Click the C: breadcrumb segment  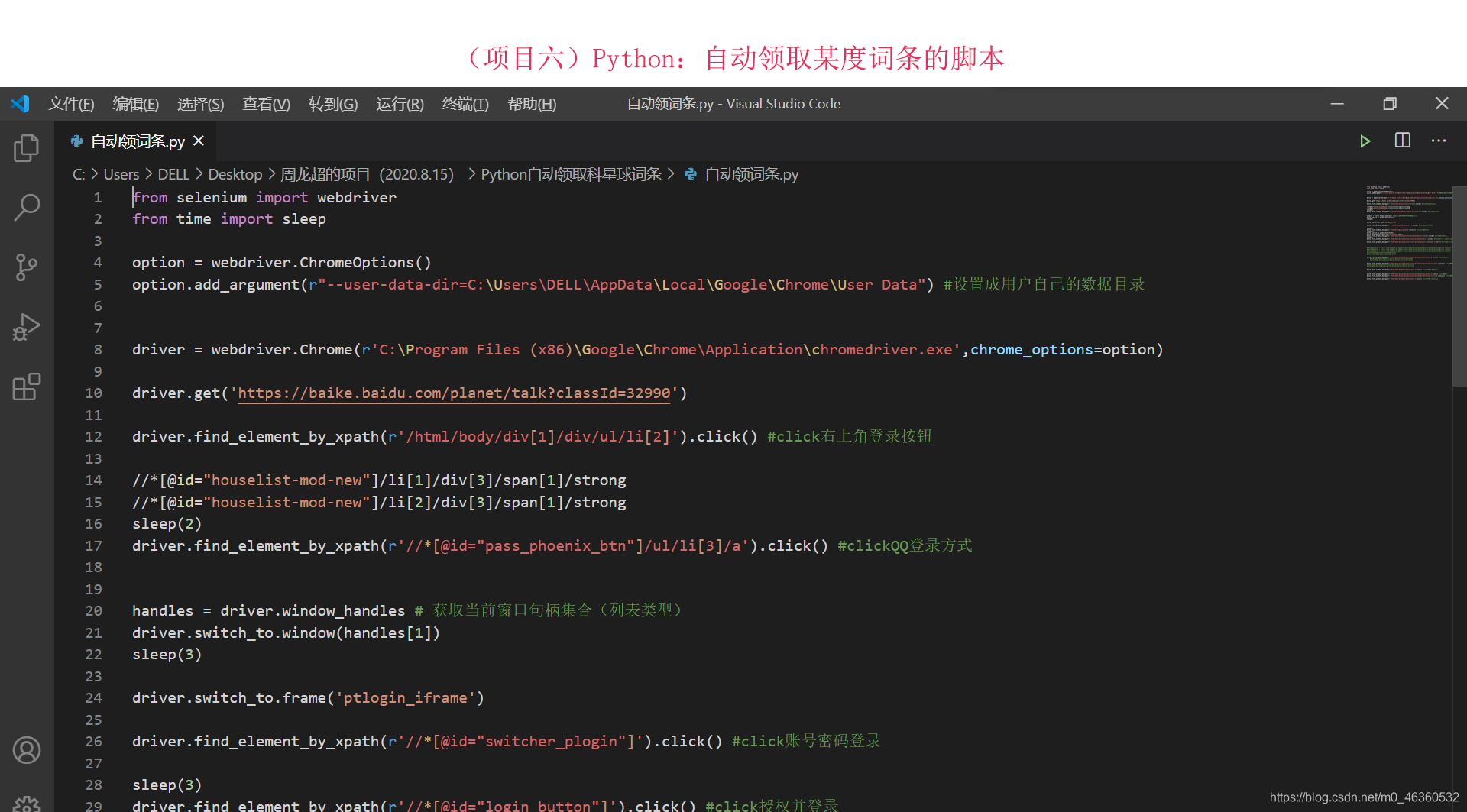79,174
